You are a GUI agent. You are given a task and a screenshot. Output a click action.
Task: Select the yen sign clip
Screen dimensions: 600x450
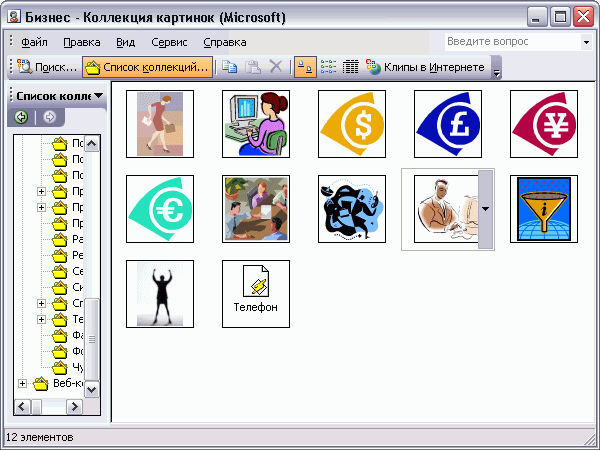pyautogui.click(x=544, y=124)
